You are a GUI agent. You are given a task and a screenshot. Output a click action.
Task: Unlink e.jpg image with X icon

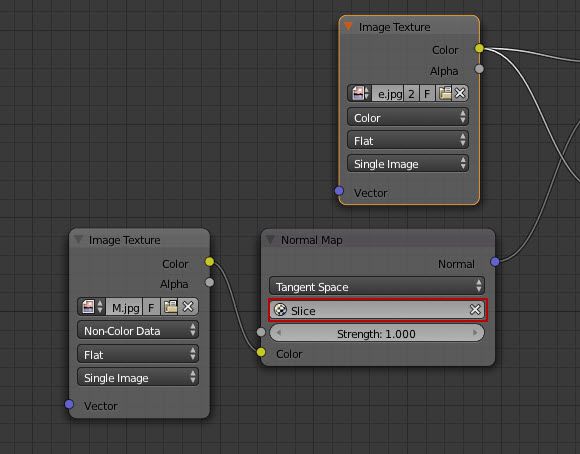coord(460,93)
